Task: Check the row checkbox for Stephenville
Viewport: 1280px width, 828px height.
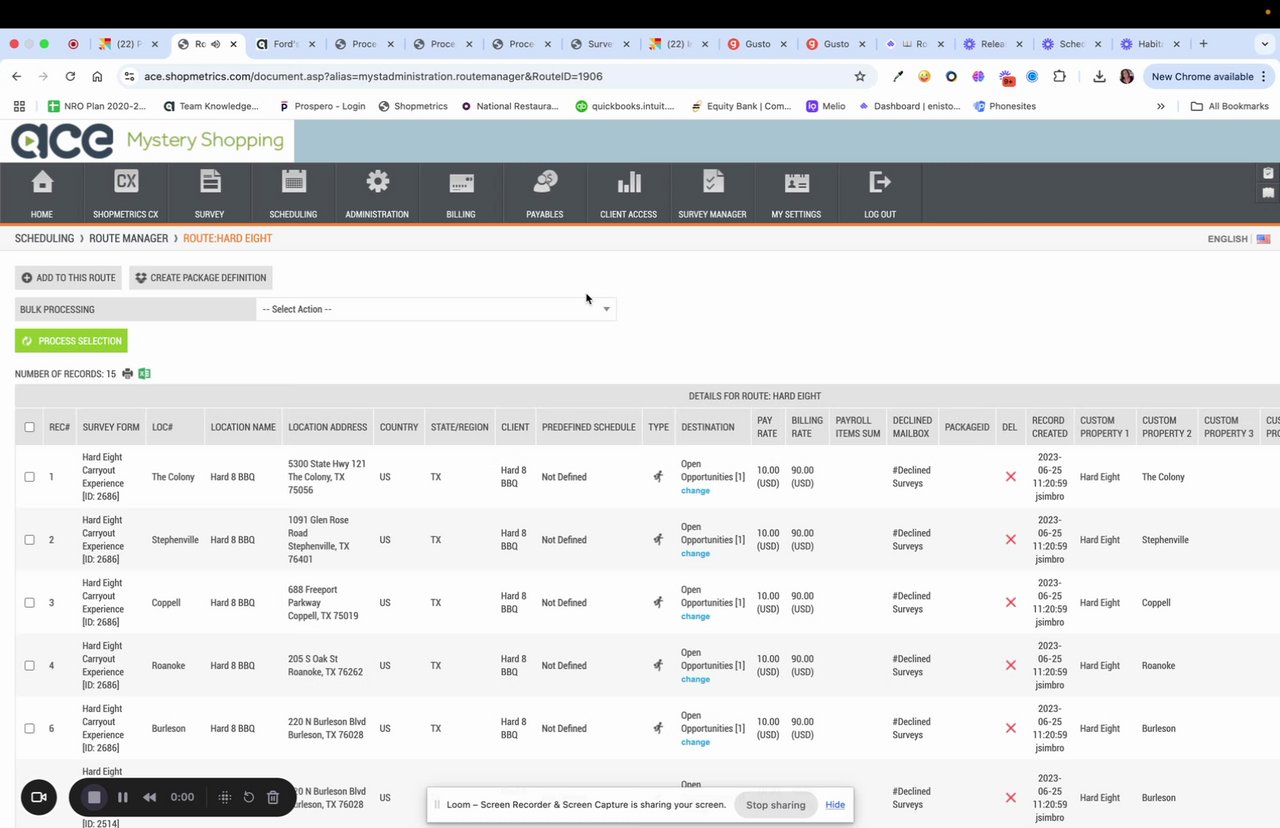Action: tap(29, 540)
